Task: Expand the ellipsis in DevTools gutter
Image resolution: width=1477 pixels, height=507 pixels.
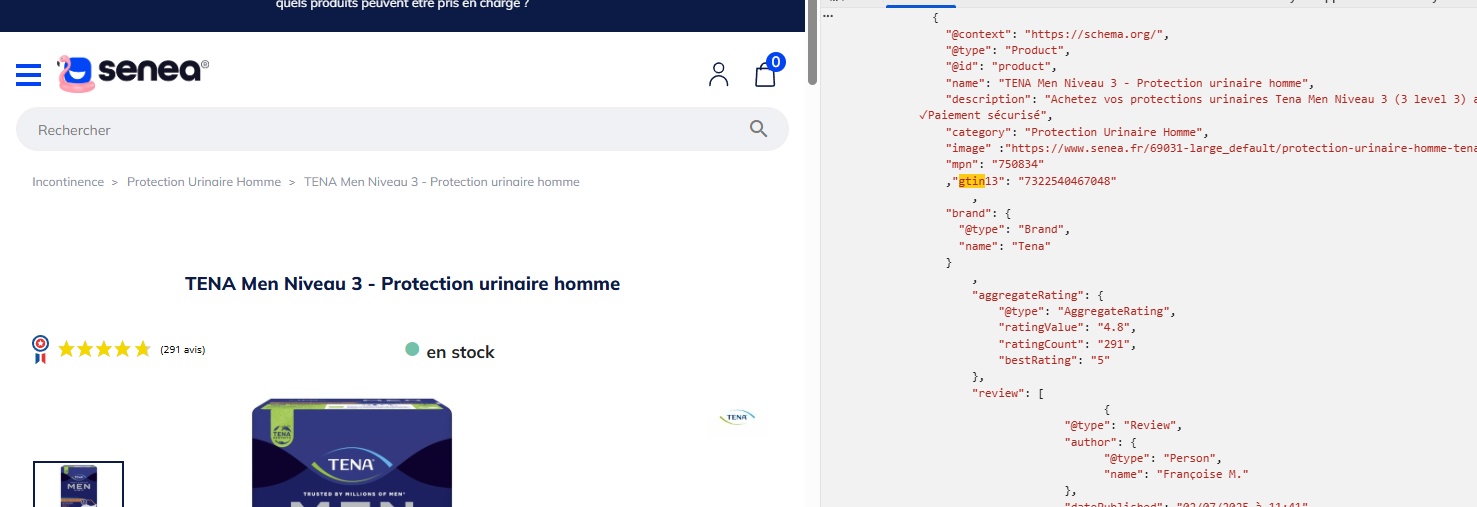Action: 828,17
